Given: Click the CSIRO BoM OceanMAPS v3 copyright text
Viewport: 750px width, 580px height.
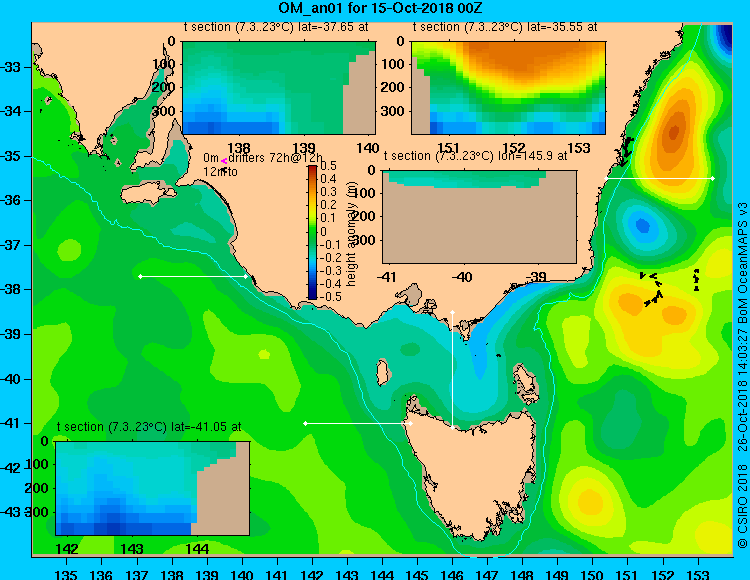Looking at the screenshot, I should [742, 375].
